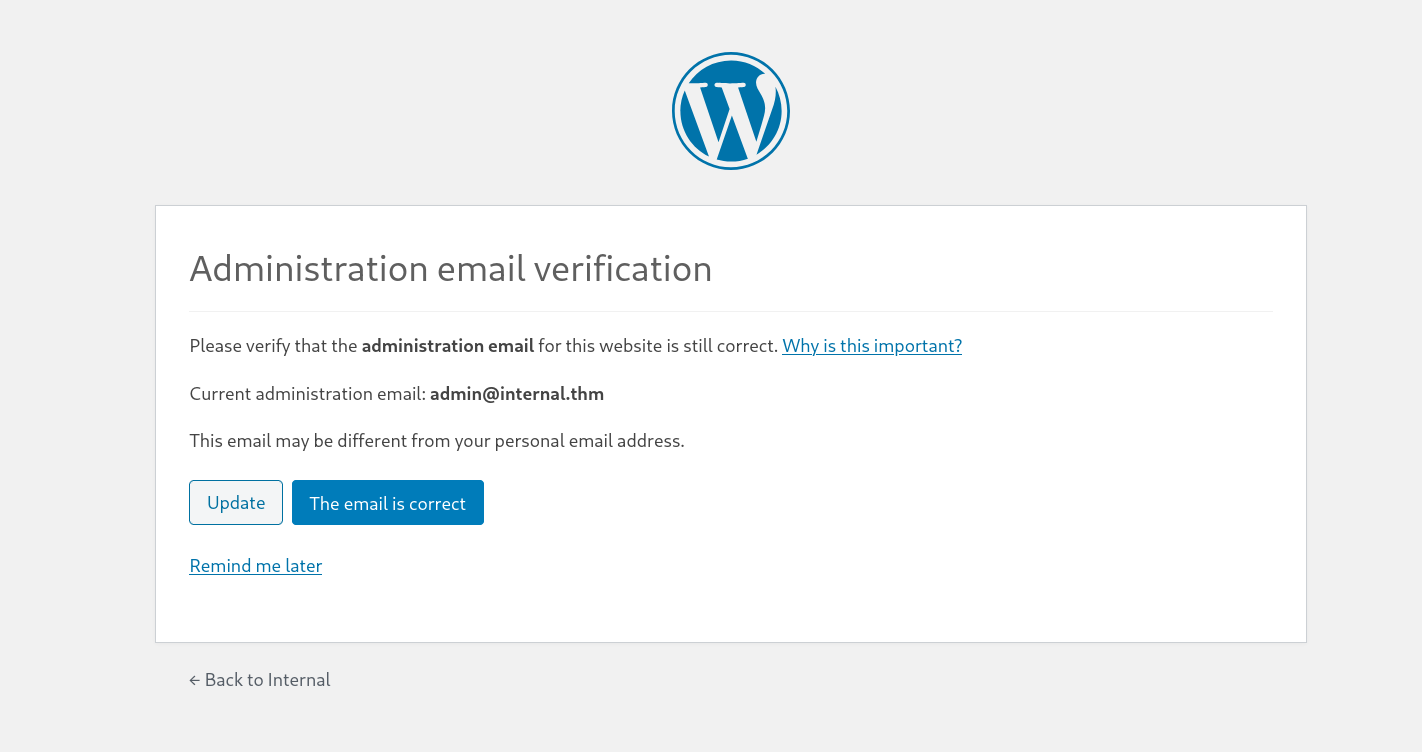This screenshot has width=1422, height=752.
Task: Confirm with "The email is correct" button
Action: coord(388,503)
